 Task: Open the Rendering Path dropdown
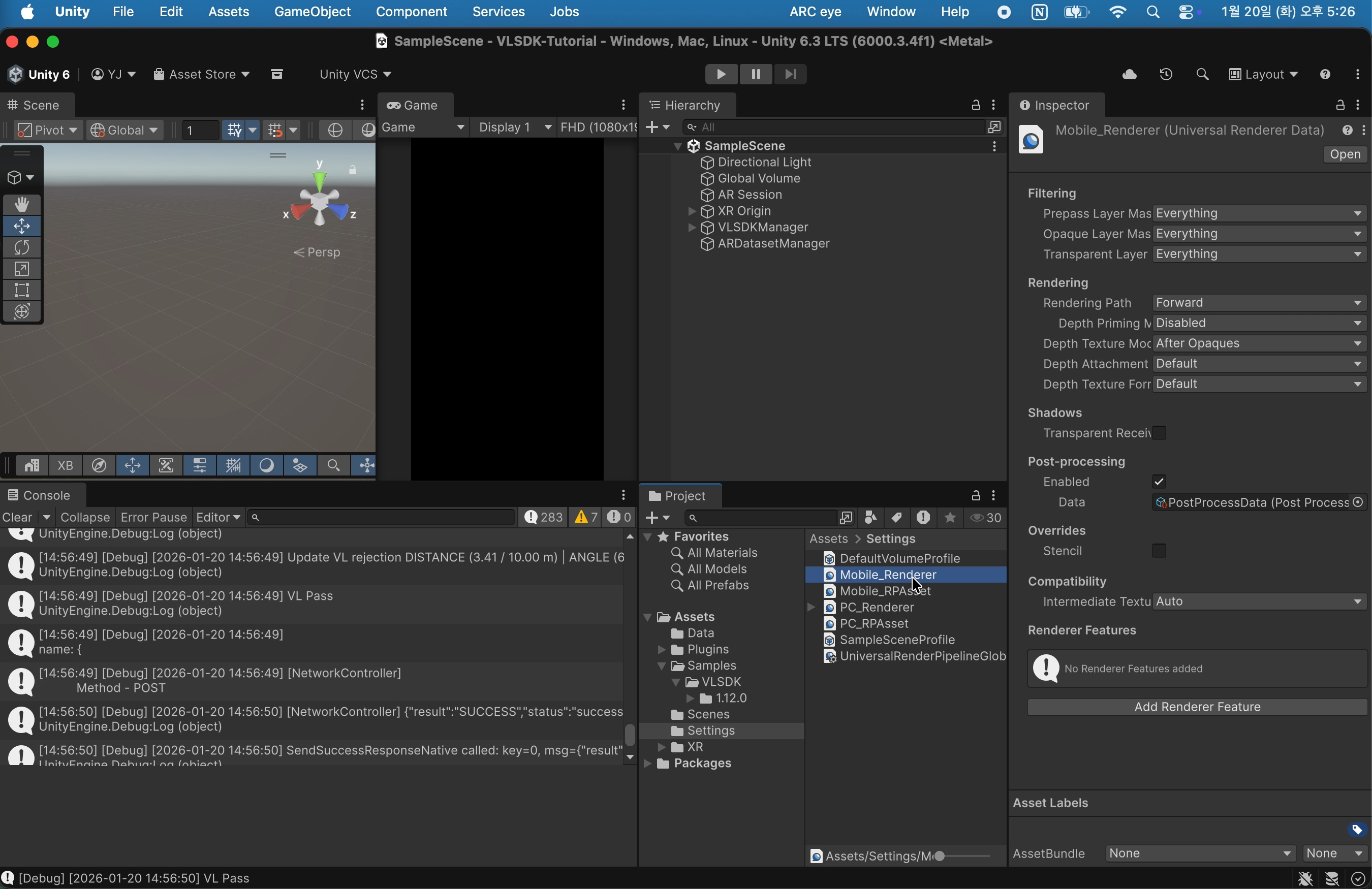[1259, 303]
